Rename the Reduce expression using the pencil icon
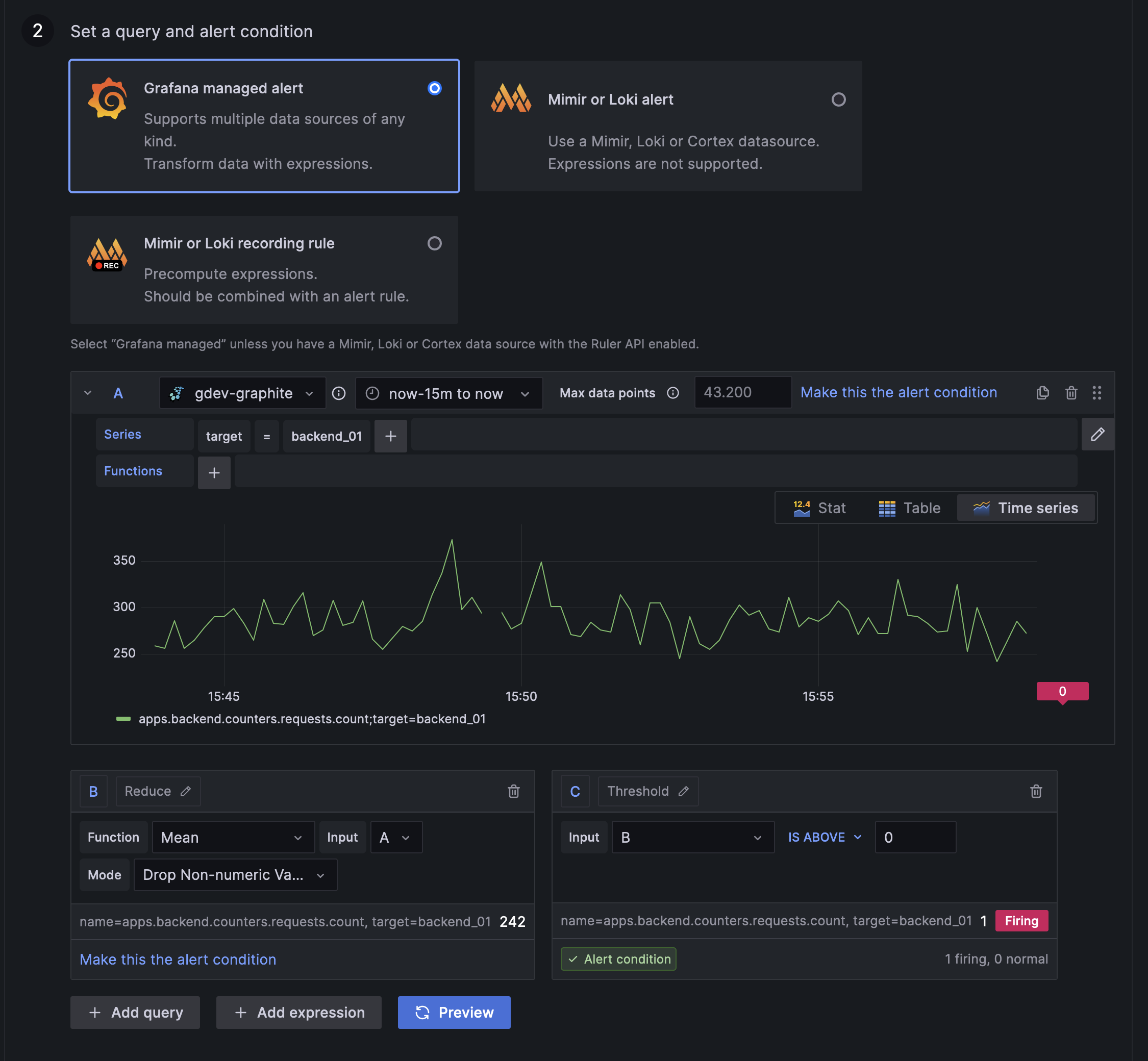1148x1061 pixels. 186,791
